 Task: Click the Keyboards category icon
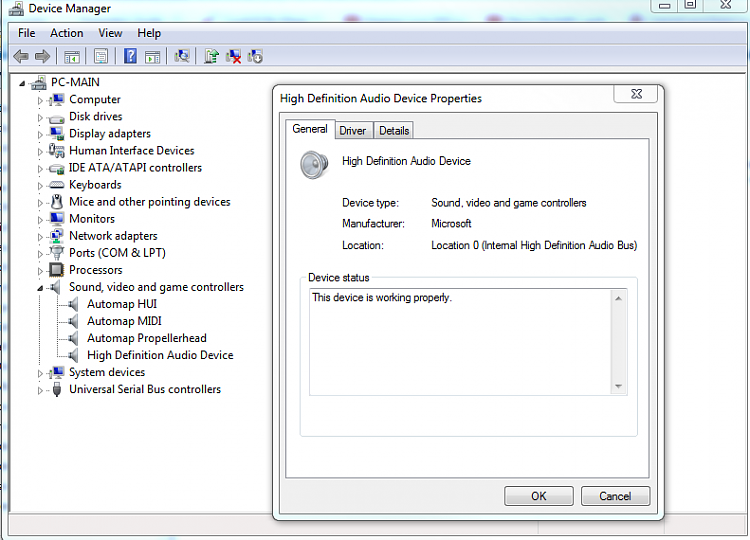pyautogui.click(x=56, y=185)
